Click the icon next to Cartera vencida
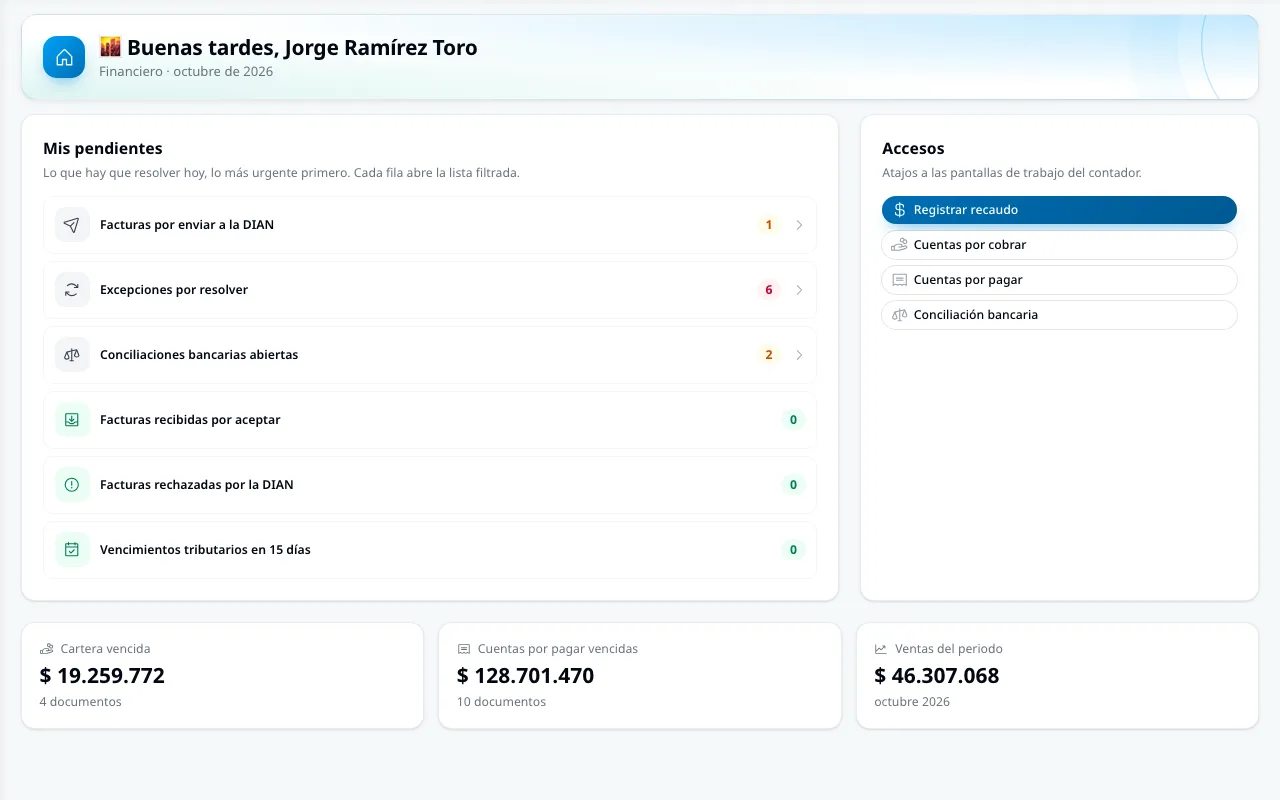The image size is (1280, 800). pyautogui.click(x=46, y=649)
